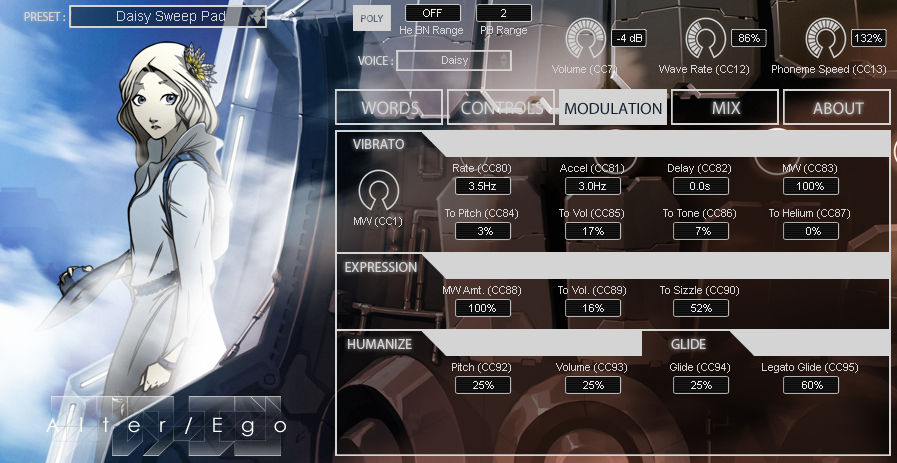Viewport: 897px width, 463px height.
Task: Click the Volume (CC7) knob
Action: (585, 38)
